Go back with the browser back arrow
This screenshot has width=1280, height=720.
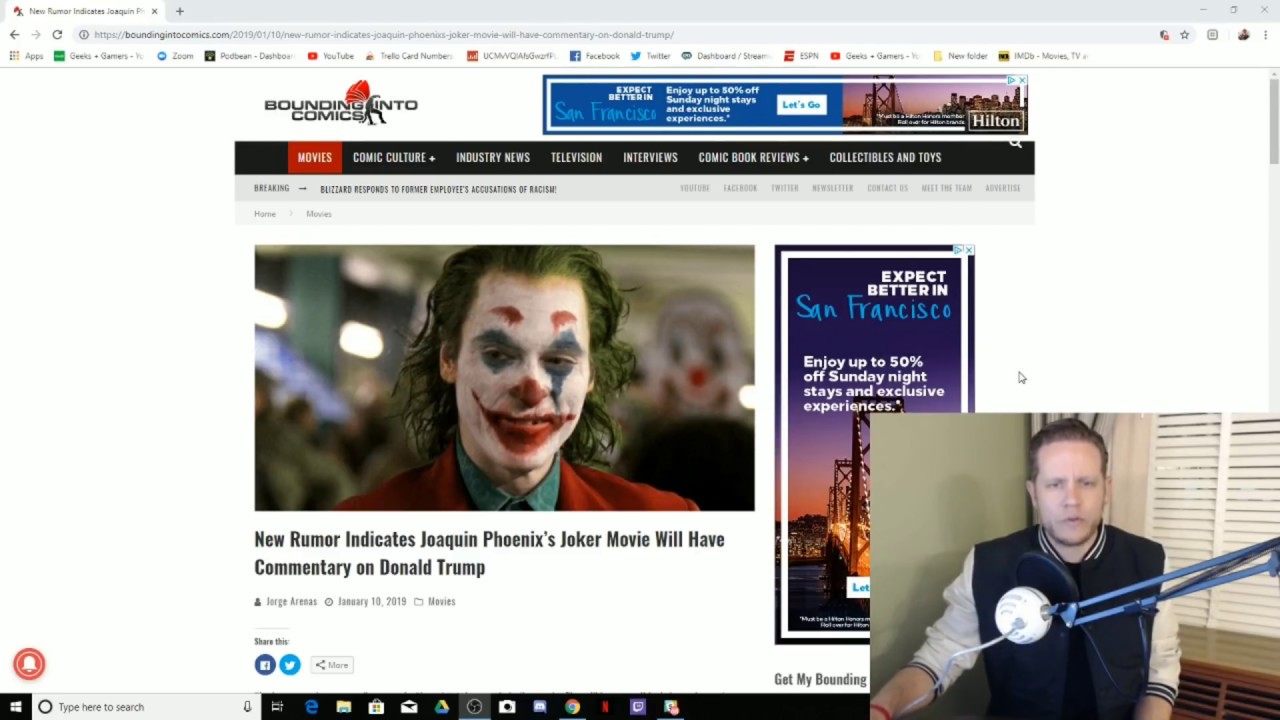pyautogui.click(x=14, y=34)
